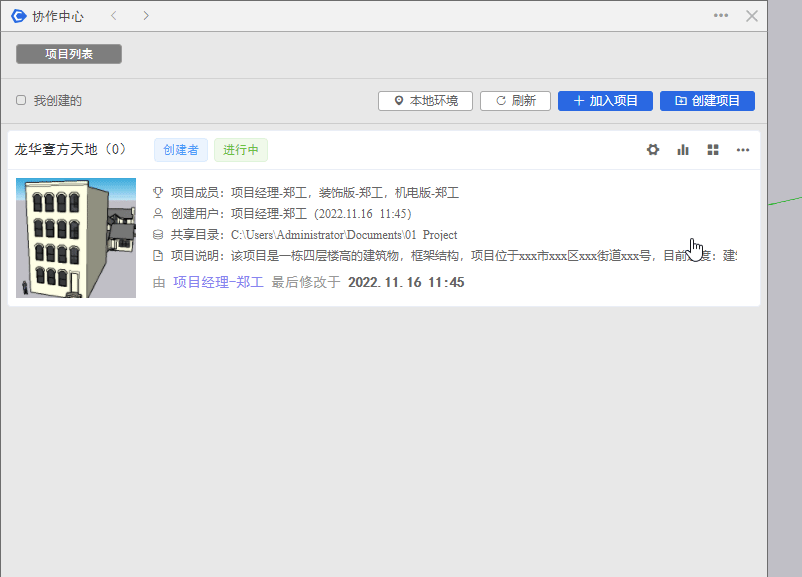This screenshot has width=802, height=577.
Task: Close the 协作中心 window
Action: (752, 16)
